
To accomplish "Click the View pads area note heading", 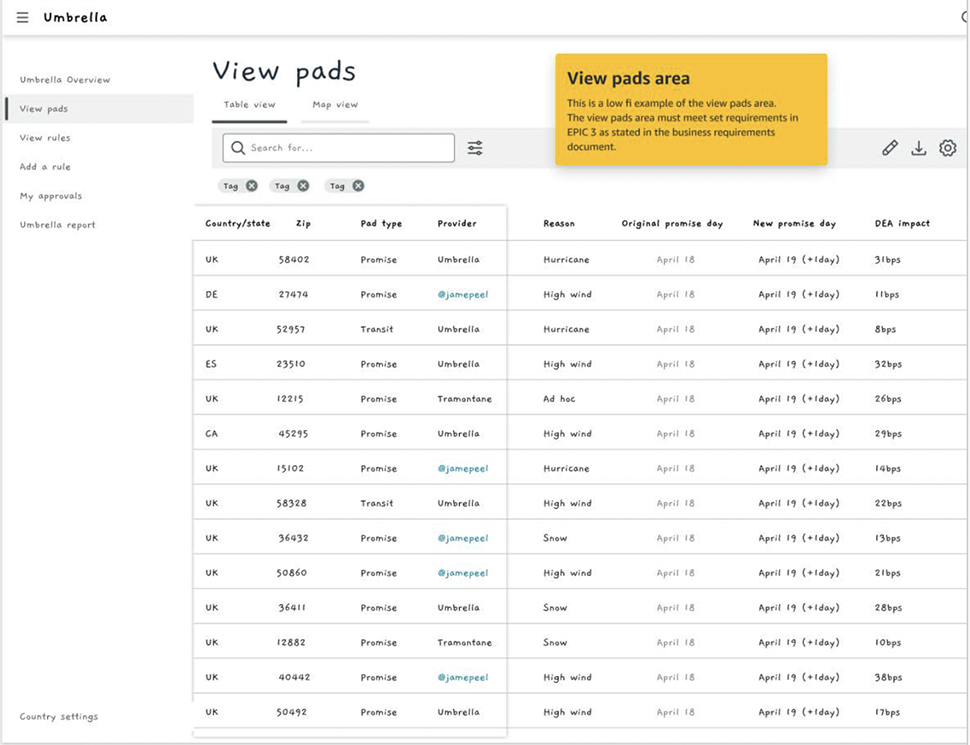I will [629, 79].
